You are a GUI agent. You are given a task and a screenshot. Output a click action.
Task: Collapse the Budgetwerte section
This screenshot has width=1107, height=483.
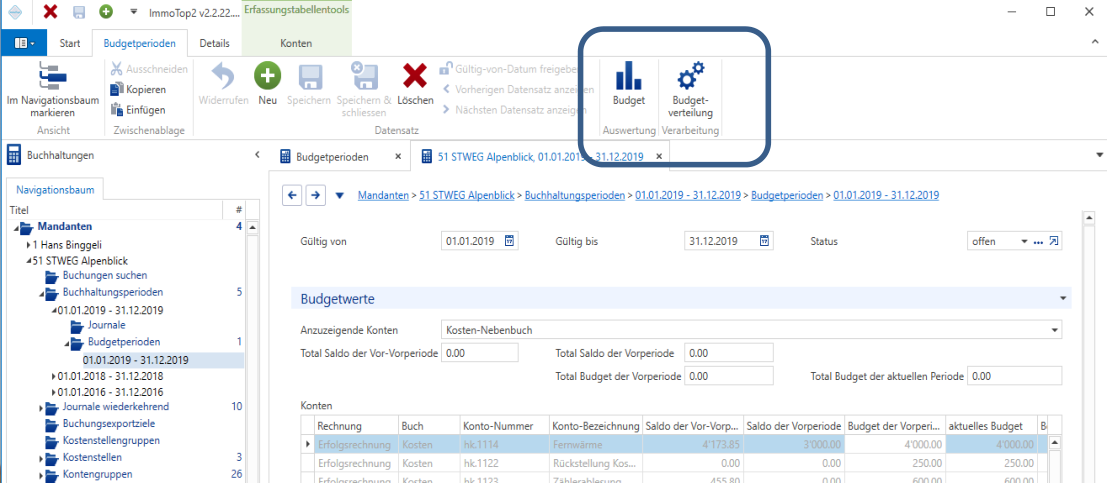click(1063, 299)
